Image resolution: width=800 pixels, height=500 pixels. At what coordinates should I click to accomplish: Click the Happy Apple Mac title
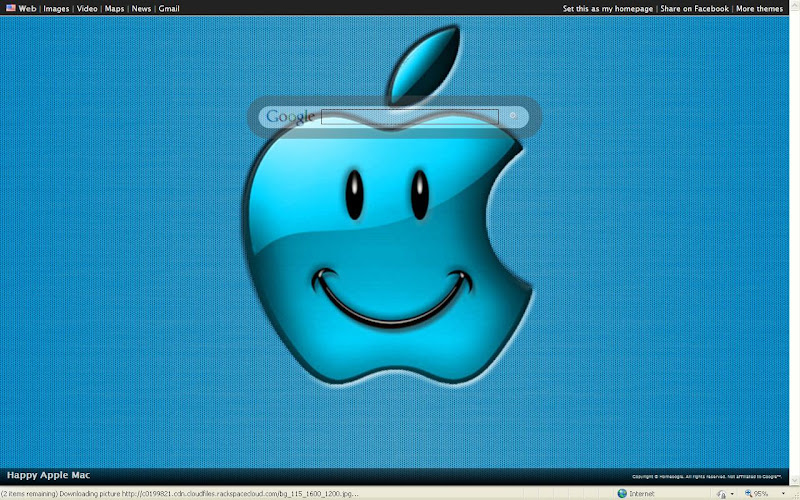pyautogui.click(x=48, y=476)
